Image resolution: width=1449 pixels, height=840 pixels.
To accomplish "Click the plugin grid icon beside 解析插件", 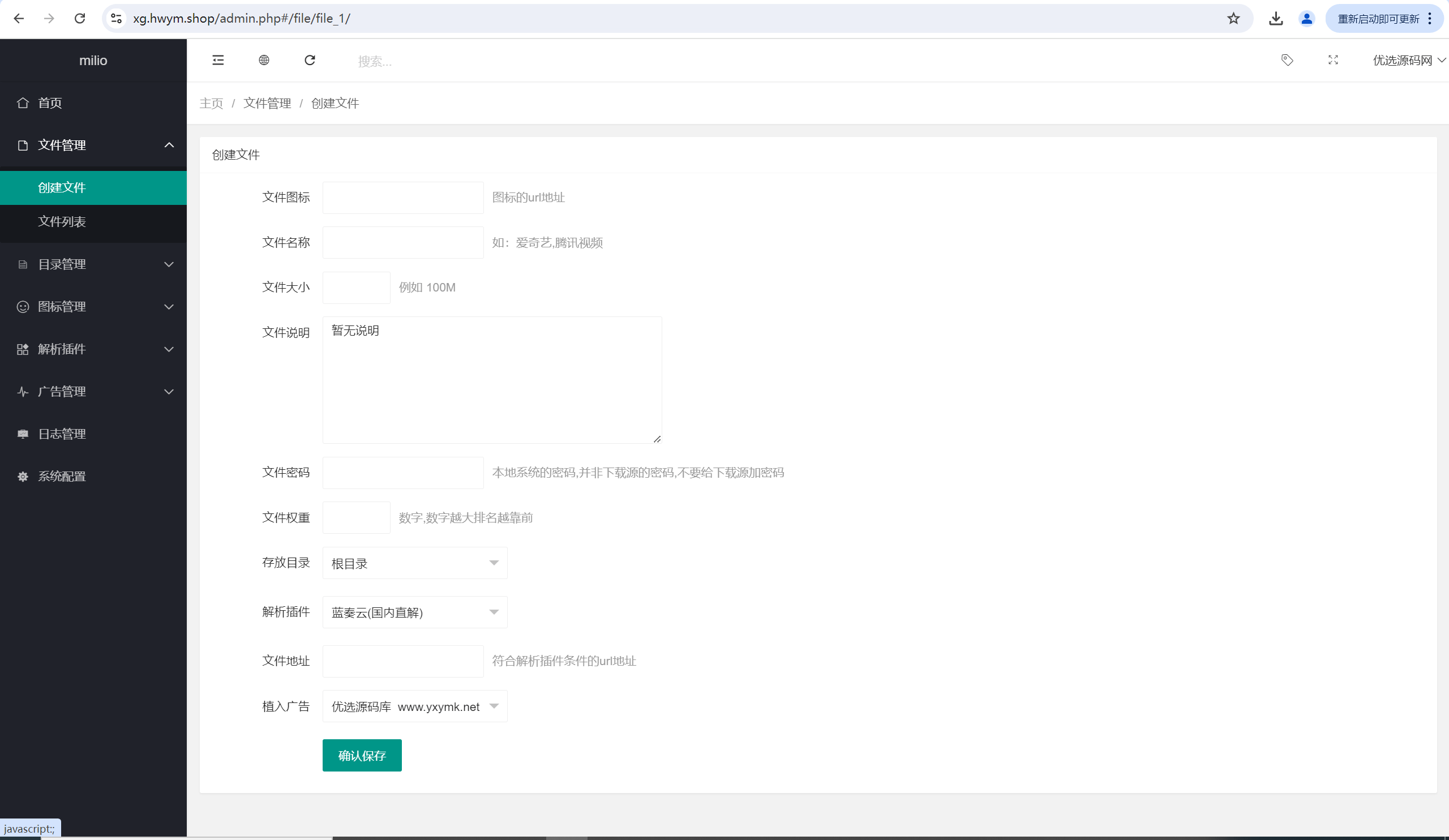I will click(23, 350).
